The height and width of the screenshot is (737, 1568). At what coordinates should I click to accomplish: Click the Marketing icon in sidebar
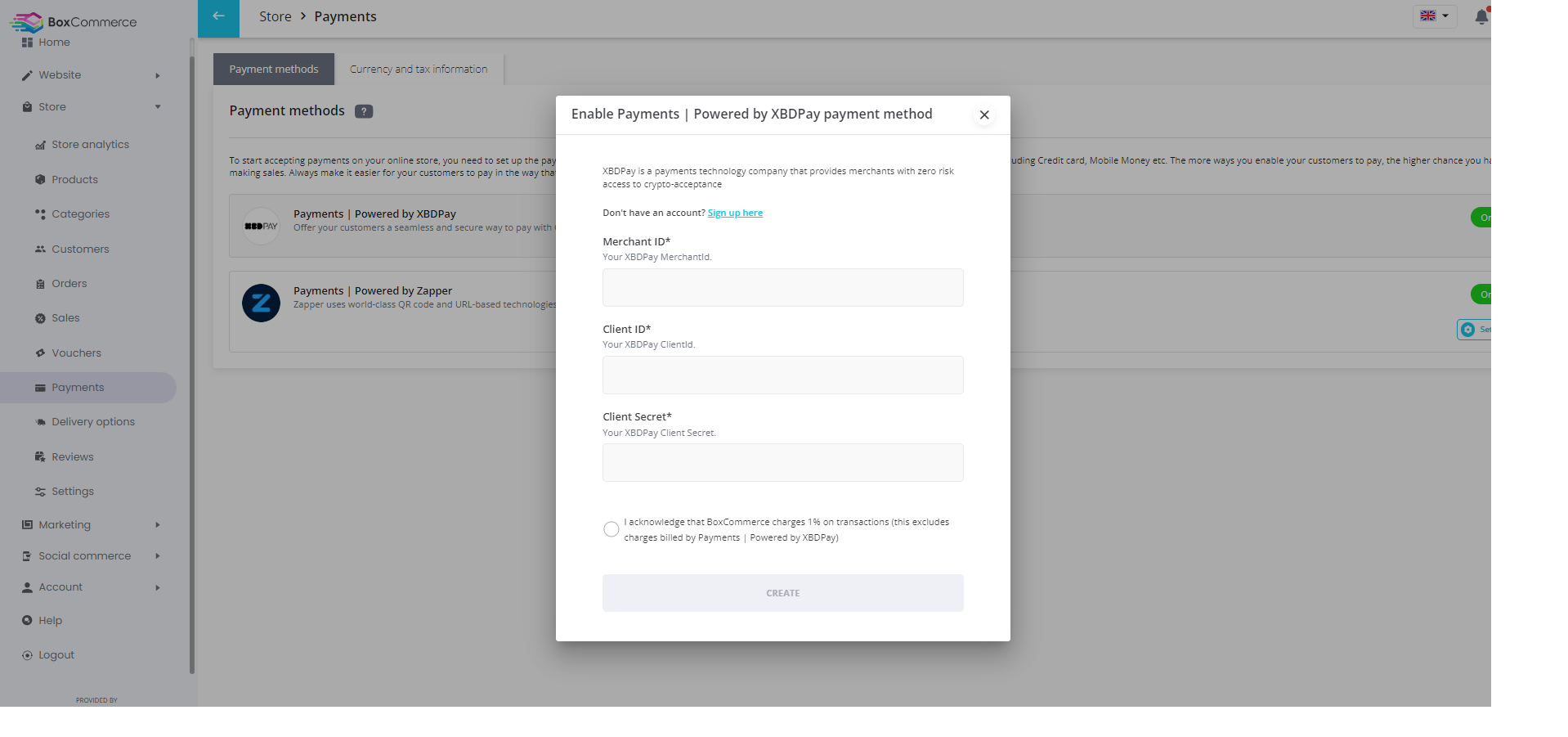point(27,525)
